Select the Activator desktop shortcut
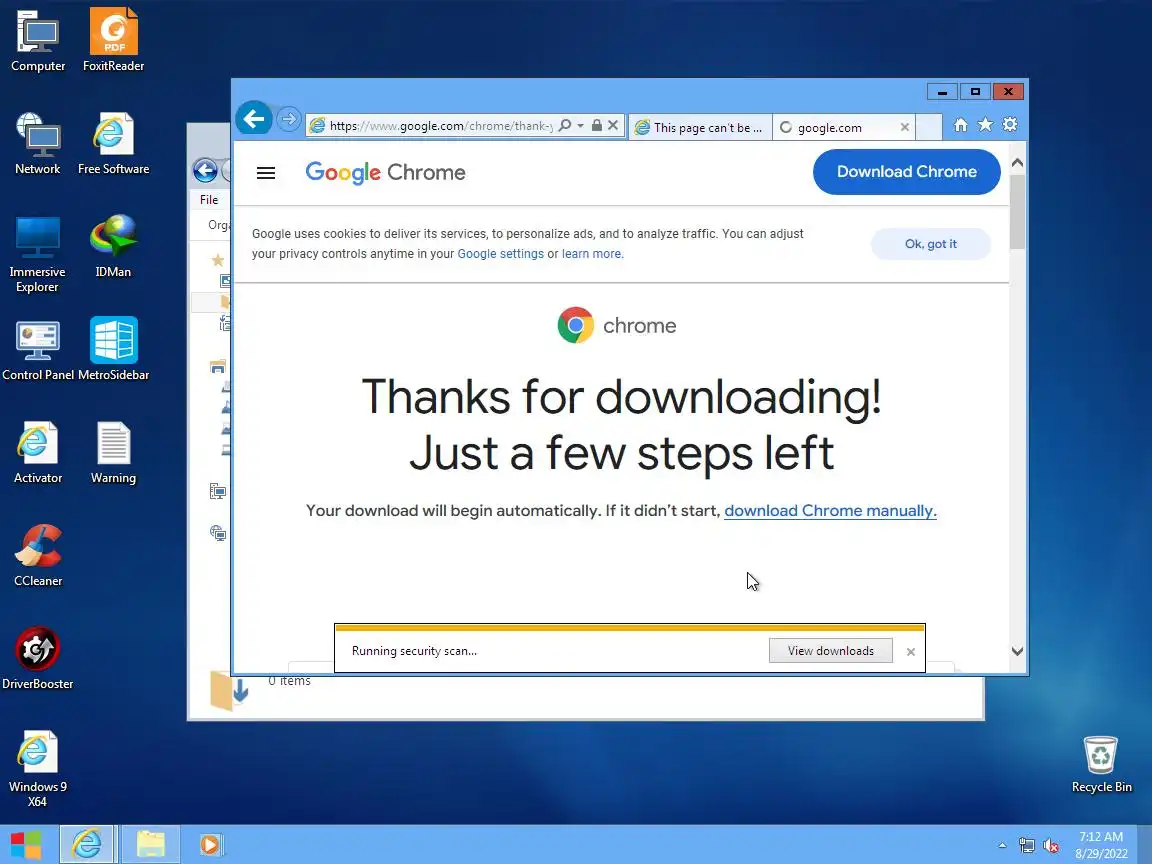Screen dimensions: 1152x864 (x=37, y=452)
